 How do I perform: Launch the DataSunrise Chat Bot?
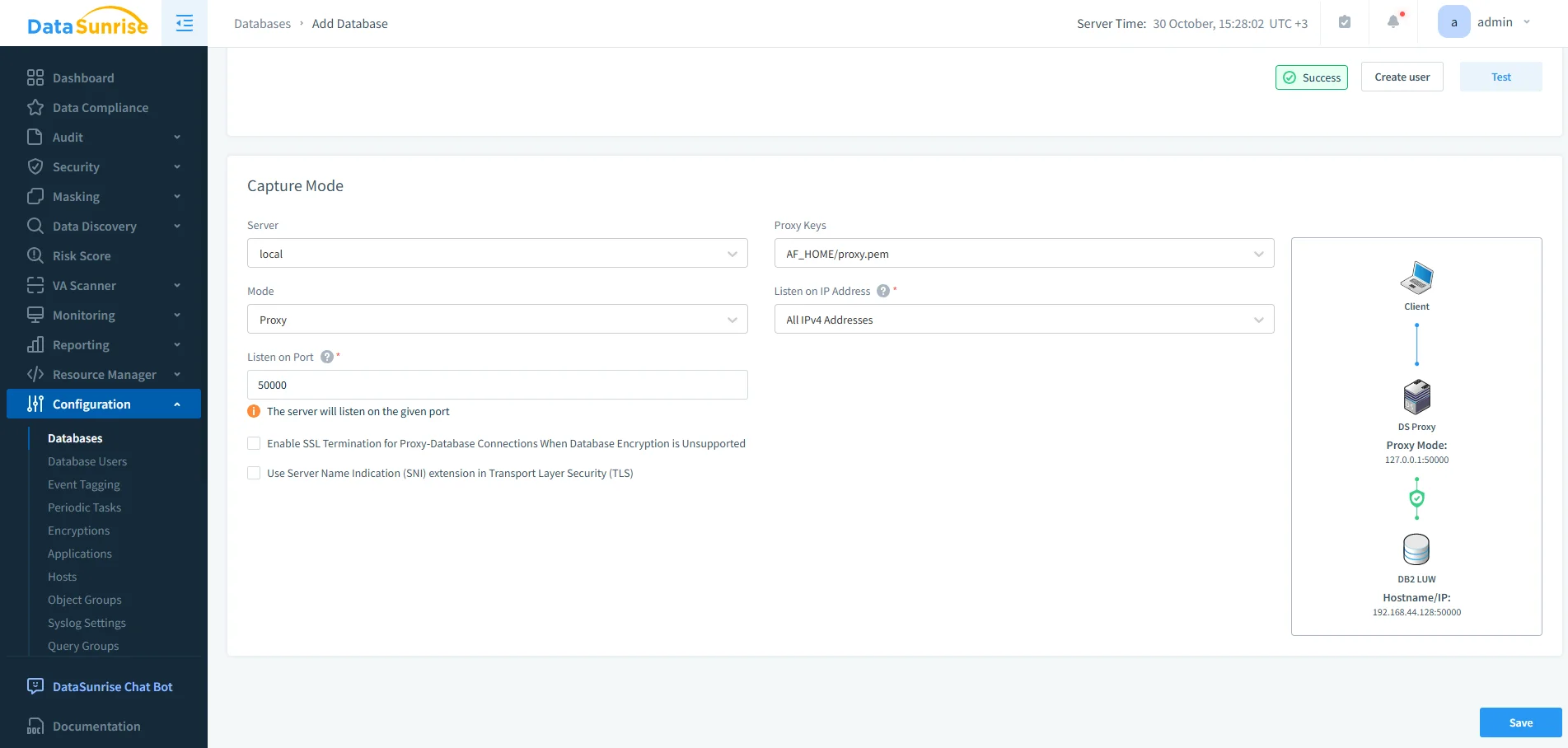tap(111, 686)
